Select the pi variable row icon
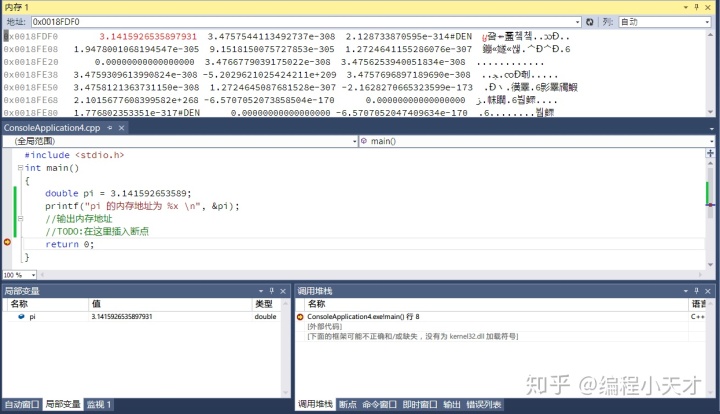The image size is (720, 414). (21, 317)
